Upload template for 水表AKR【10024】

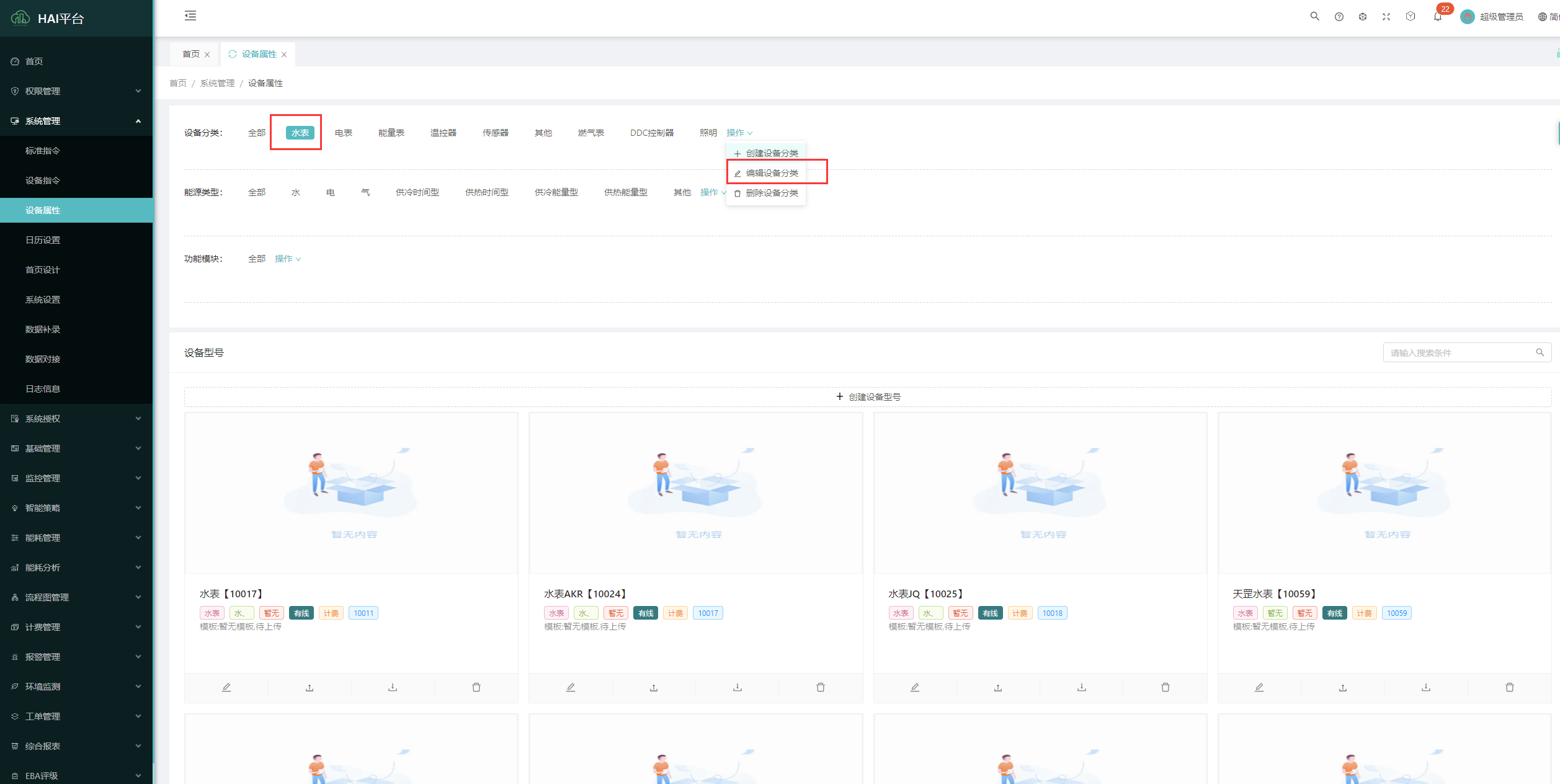(654, 687)
